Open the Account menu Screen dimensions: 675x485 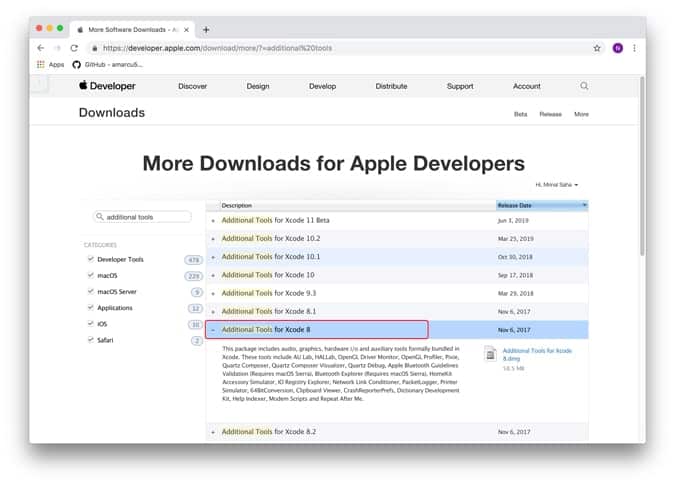526,86
